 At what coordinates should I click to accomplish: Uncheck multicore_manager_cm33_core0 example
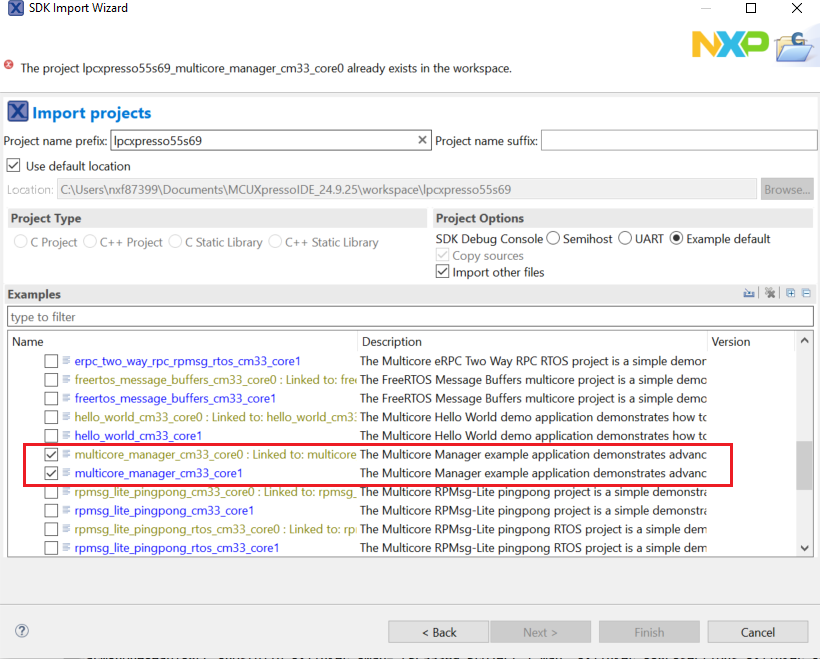pos(51,455)
